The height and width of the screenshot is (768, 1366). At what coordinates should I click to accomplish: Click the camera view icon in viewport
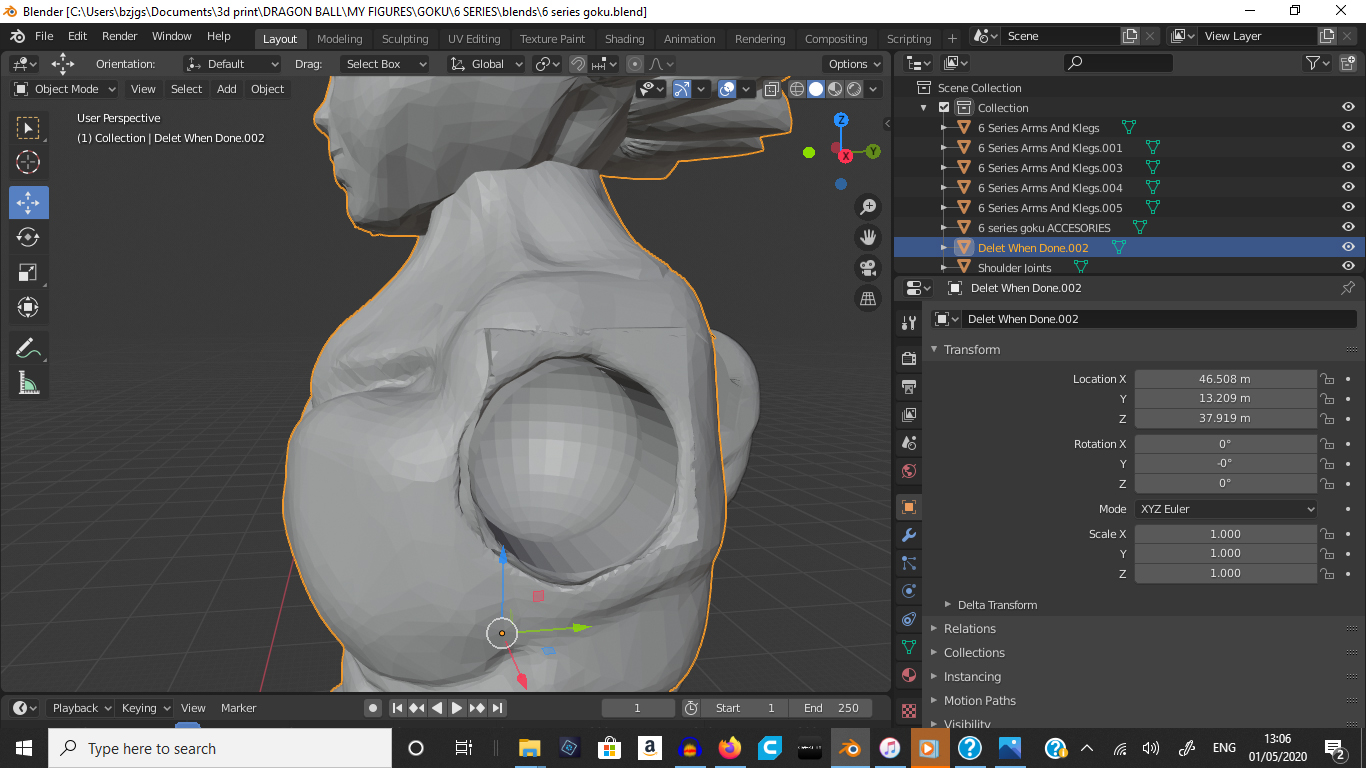point(868,268)
